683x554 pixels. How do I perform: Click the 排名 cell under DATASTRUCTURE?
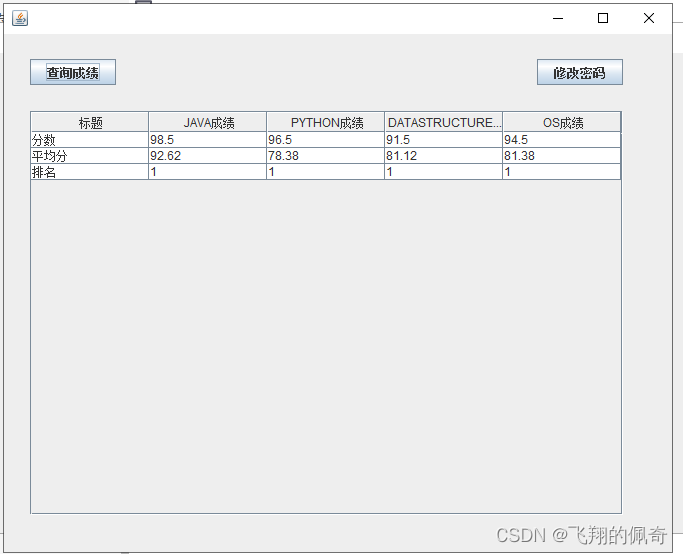[444, 172]
